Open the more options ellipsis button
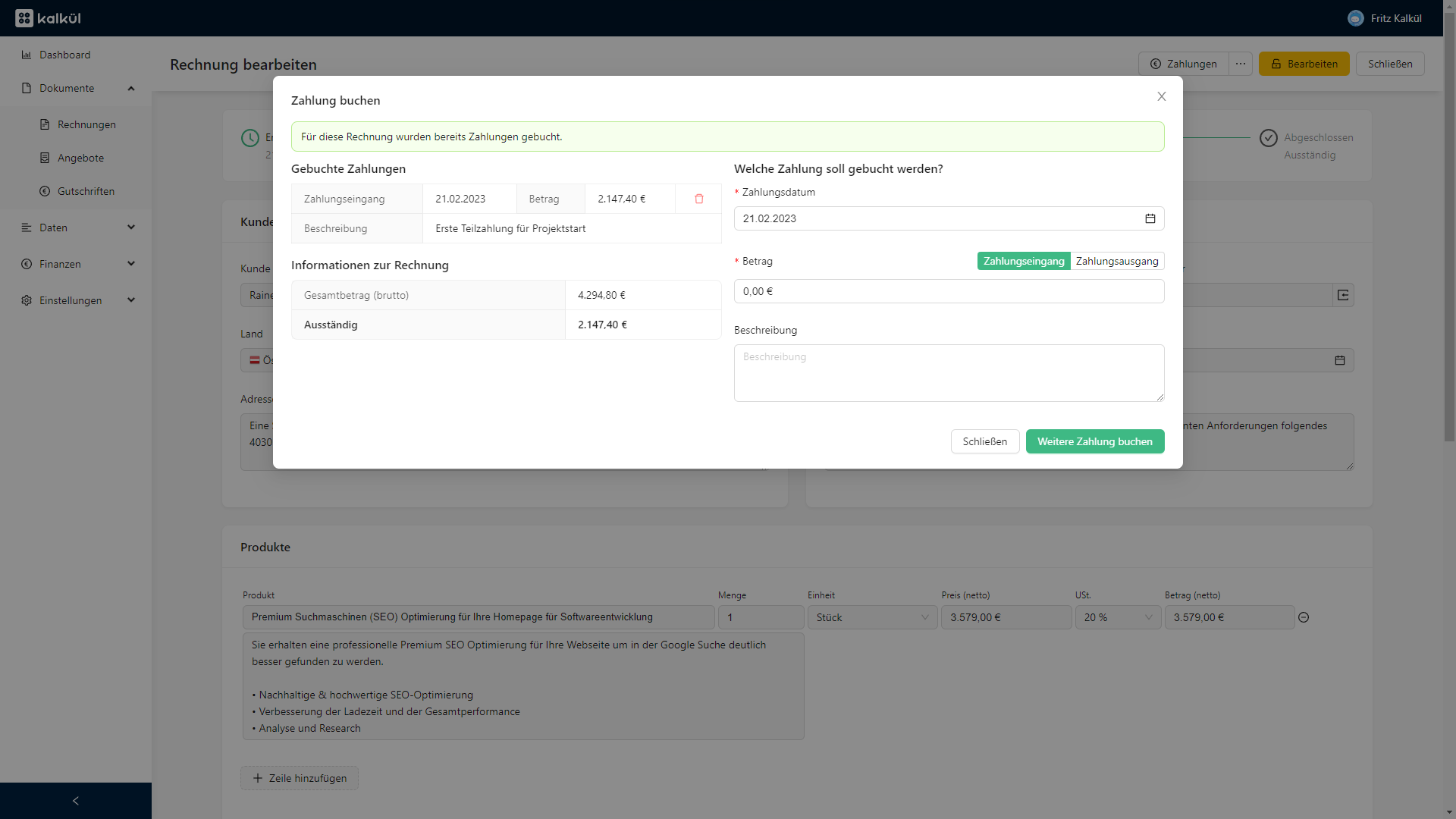Screen dimensions: 1456x819 1240,64
